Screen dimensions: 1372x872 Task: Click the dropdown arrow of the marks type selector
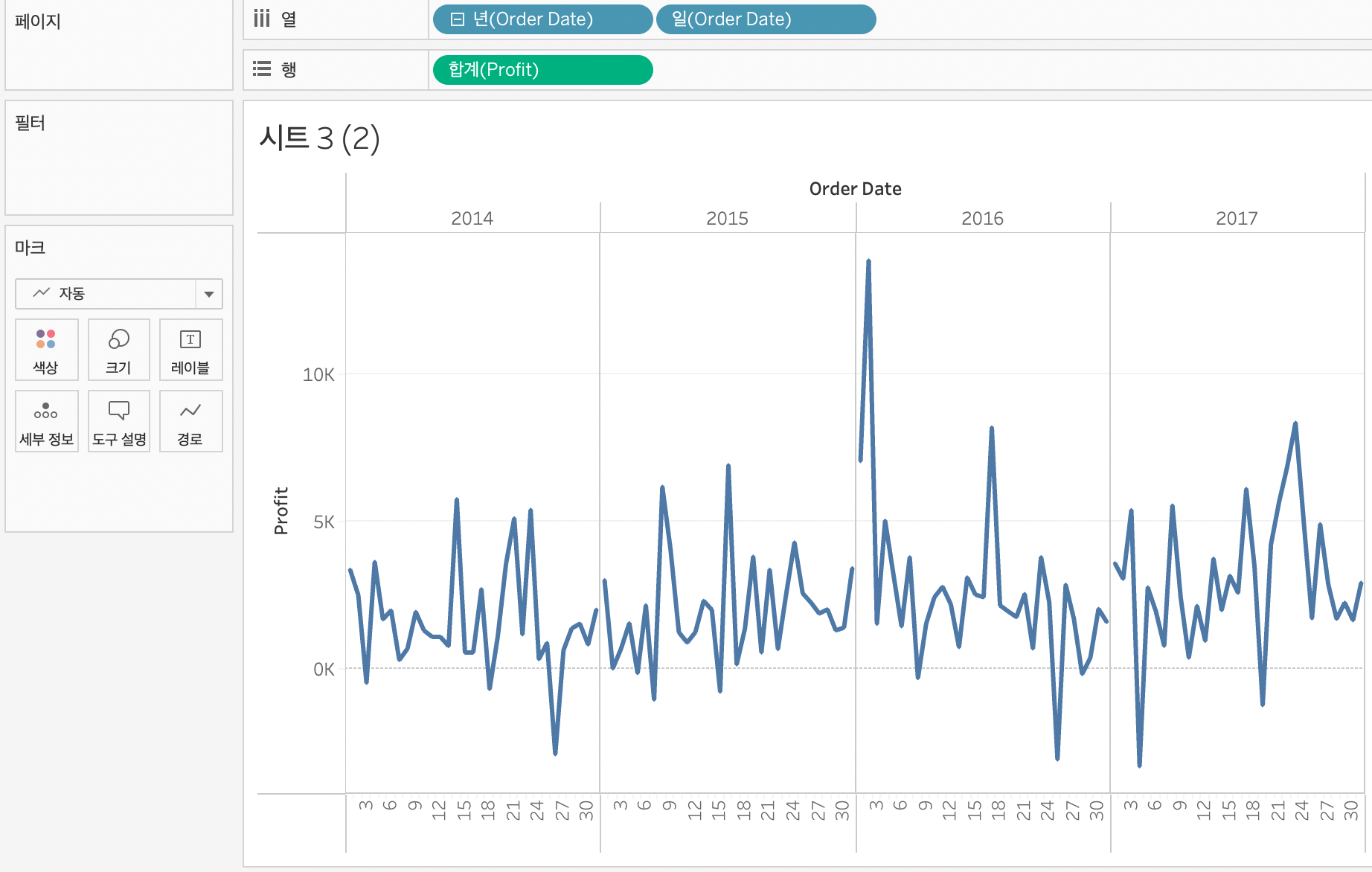209,294
